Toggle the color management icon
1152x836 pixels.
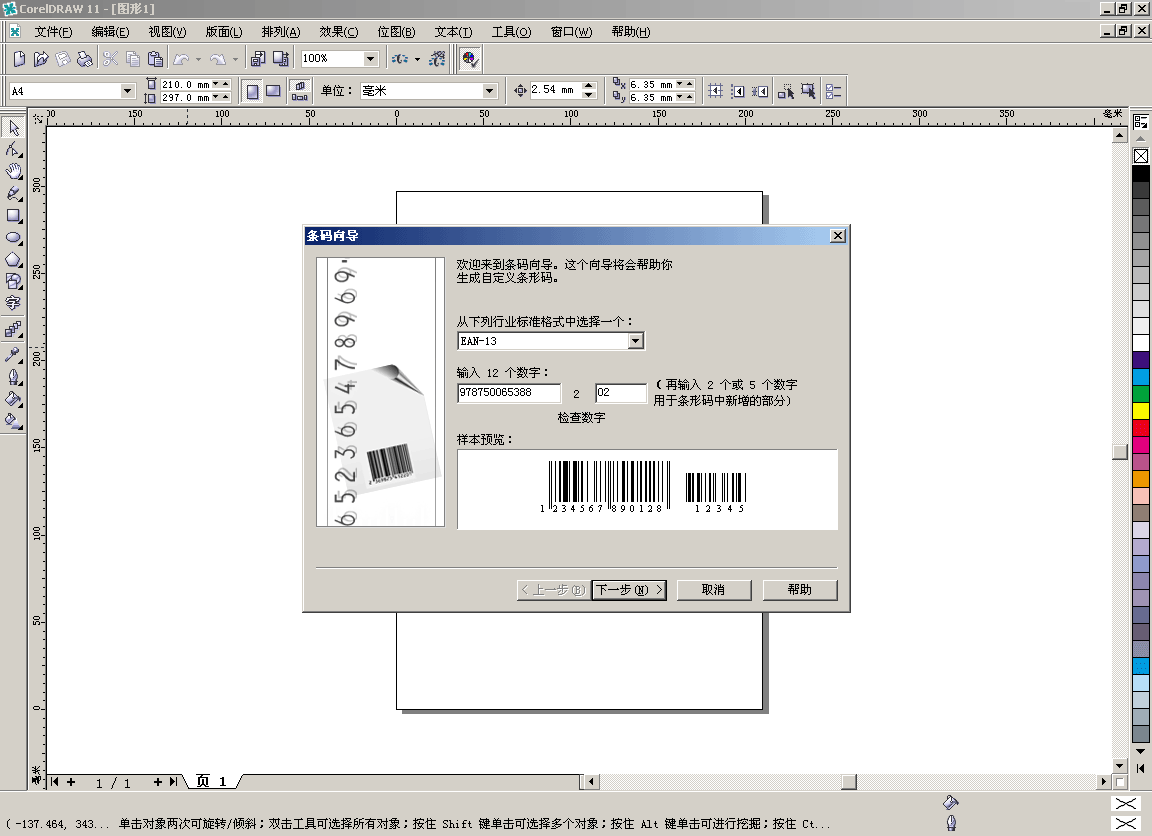point(470,59)
